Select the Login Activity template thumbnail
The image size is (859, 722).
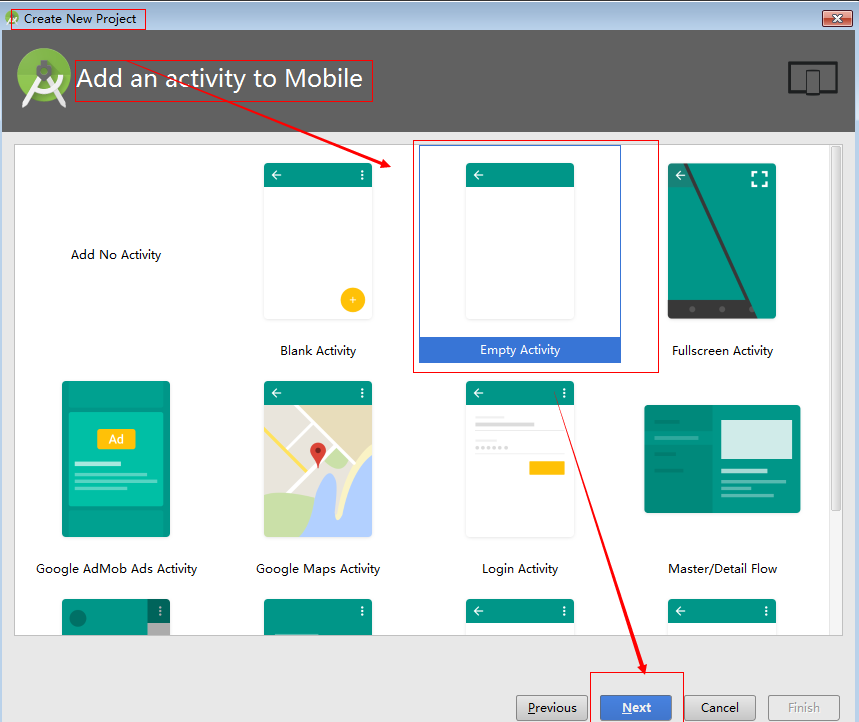(520, 459)
